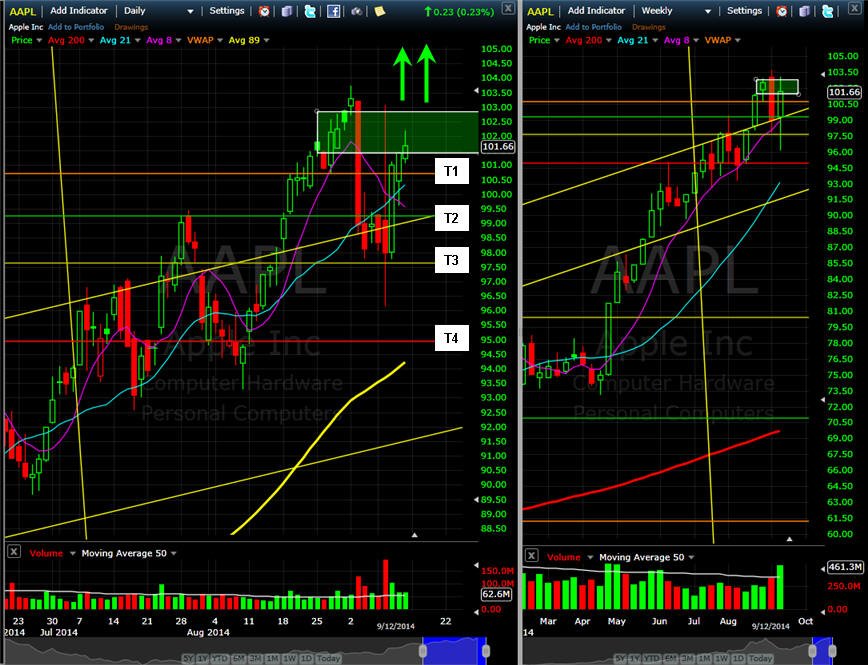
Task: Expand Avg 200 options in Weekly chart
Action: 609,40
